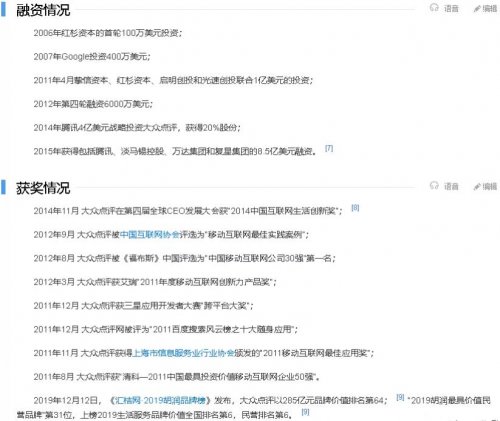The width and height of the screenshot is (500, 421).
Task: Click the 2011年4月 joint 1亿美元 investment line
Action: pos(173,80)
